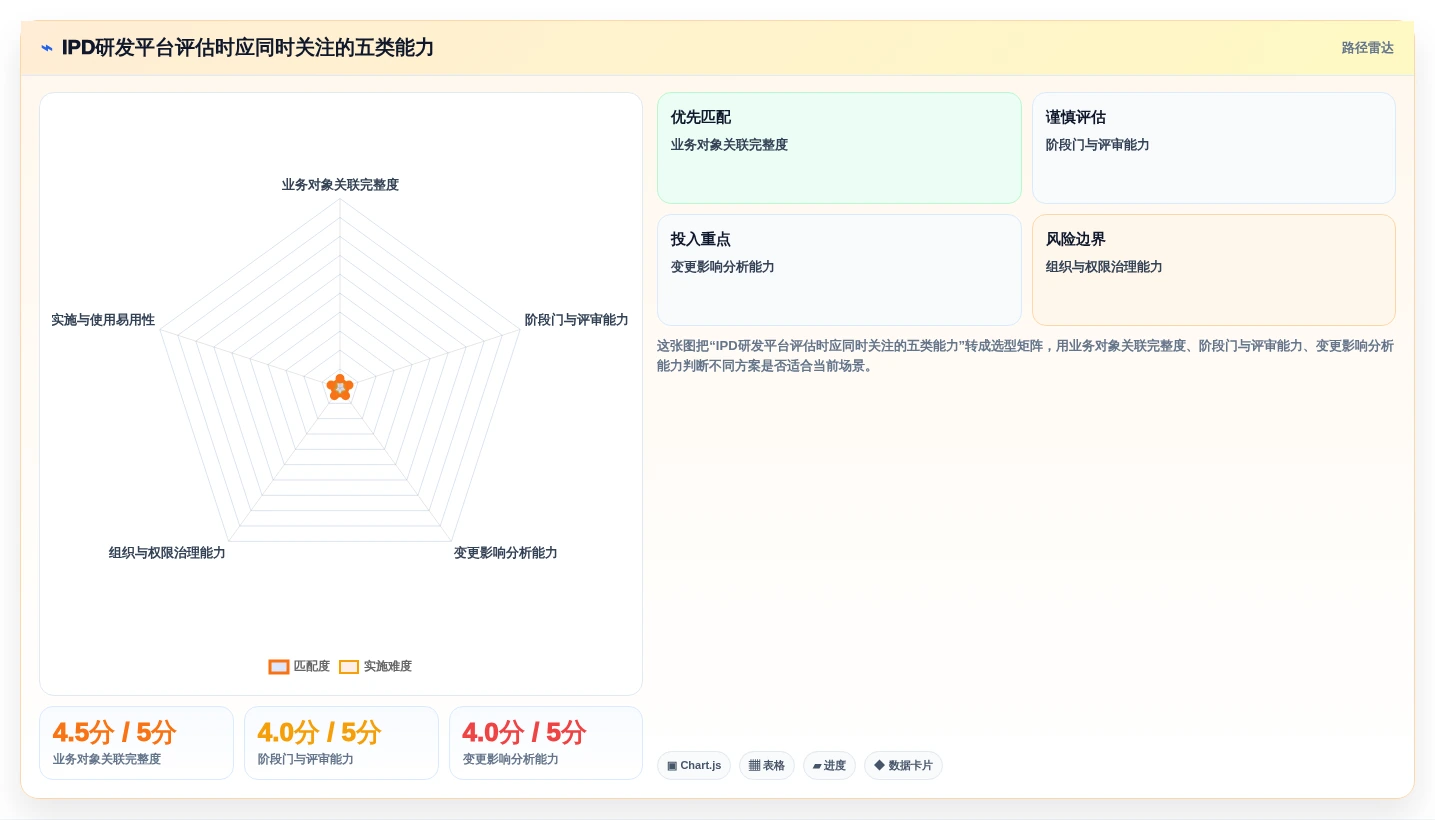The height and width of the screenshot is (820, 1435).
Task: Open the 优先匹配 card
Action: pos(839,148)
